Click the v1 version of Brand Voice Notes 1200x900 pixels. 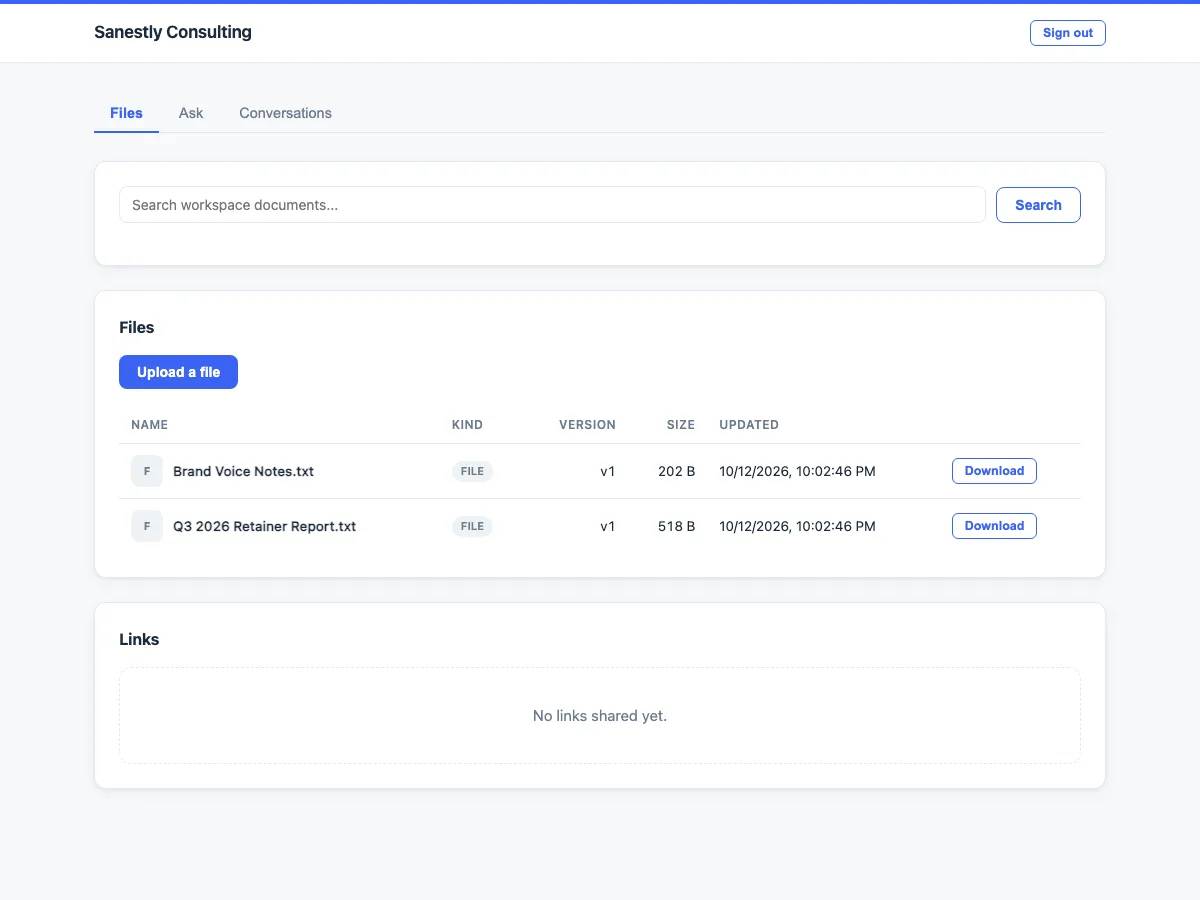pos(607,471)
